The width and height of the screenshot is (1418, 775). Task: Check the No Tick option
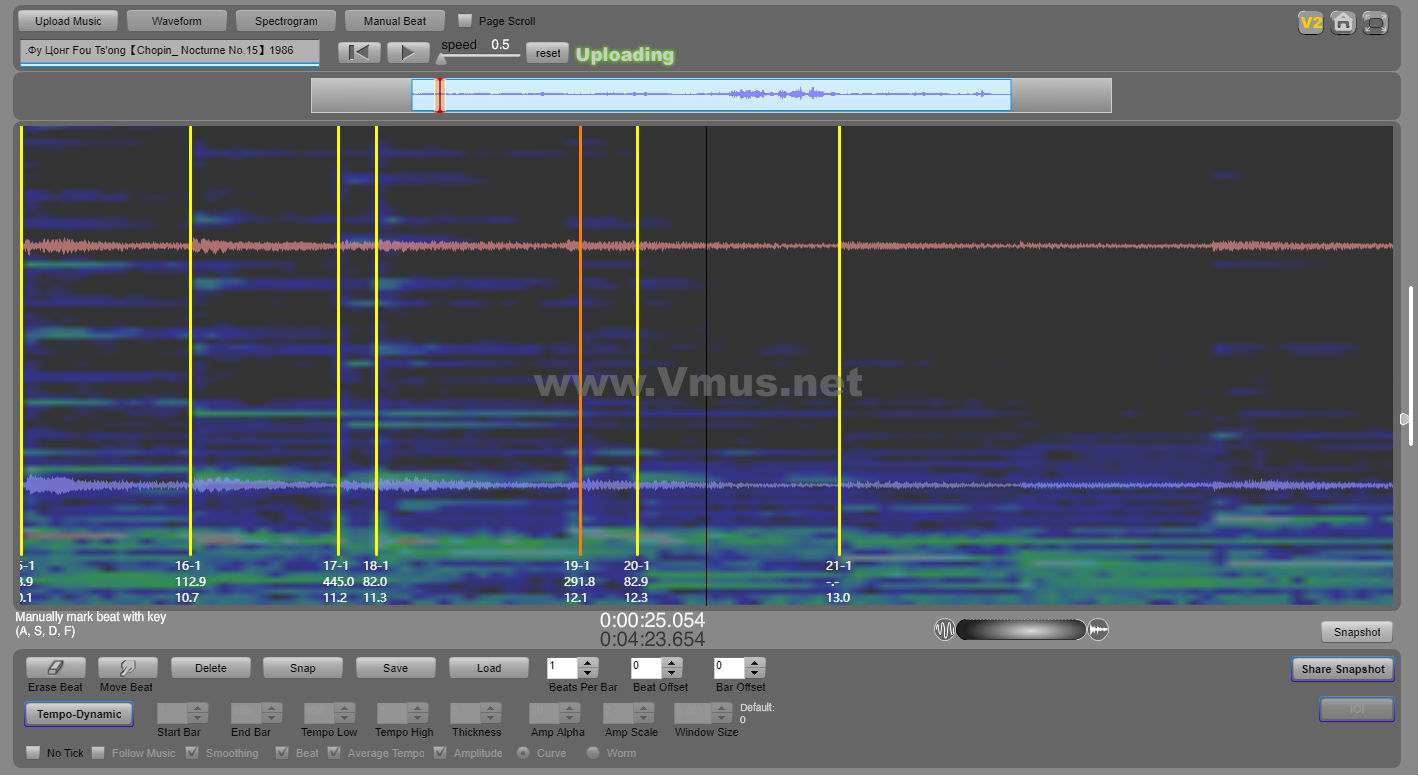coord(33,753)
